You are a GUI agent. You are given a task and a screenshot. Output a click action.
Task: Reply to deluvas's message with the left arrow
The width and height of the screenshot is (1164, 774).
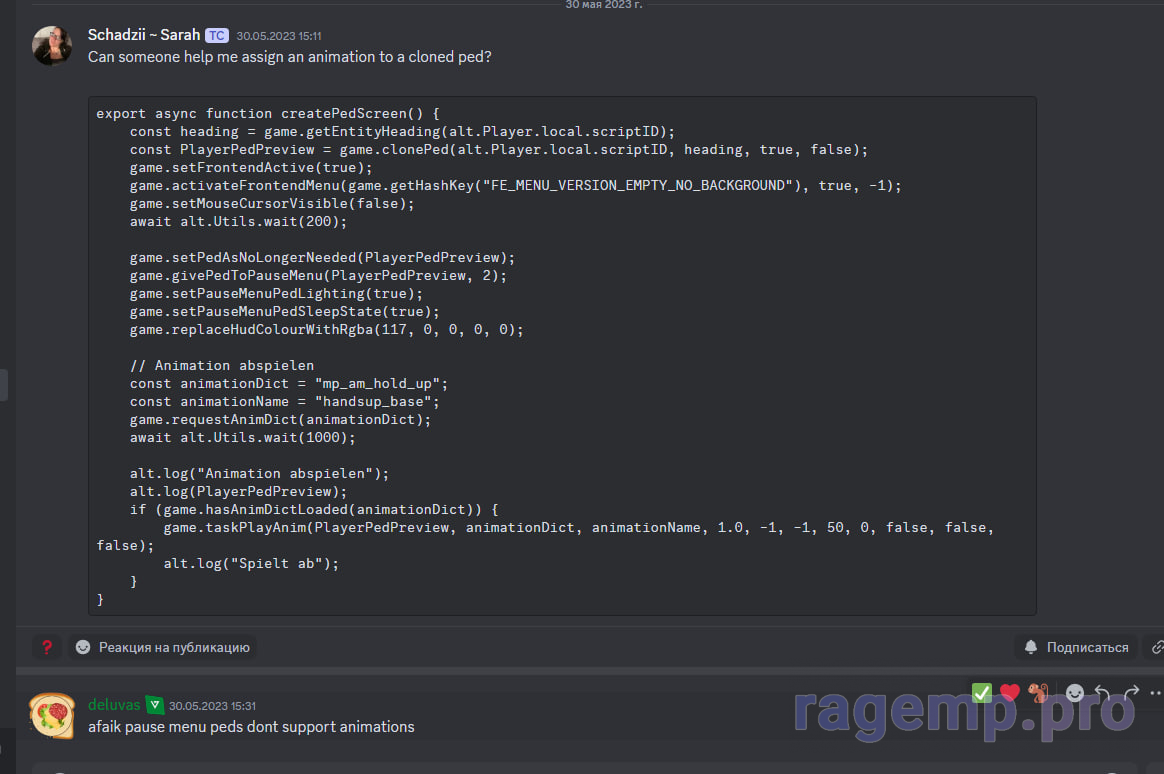(1102, 692)
